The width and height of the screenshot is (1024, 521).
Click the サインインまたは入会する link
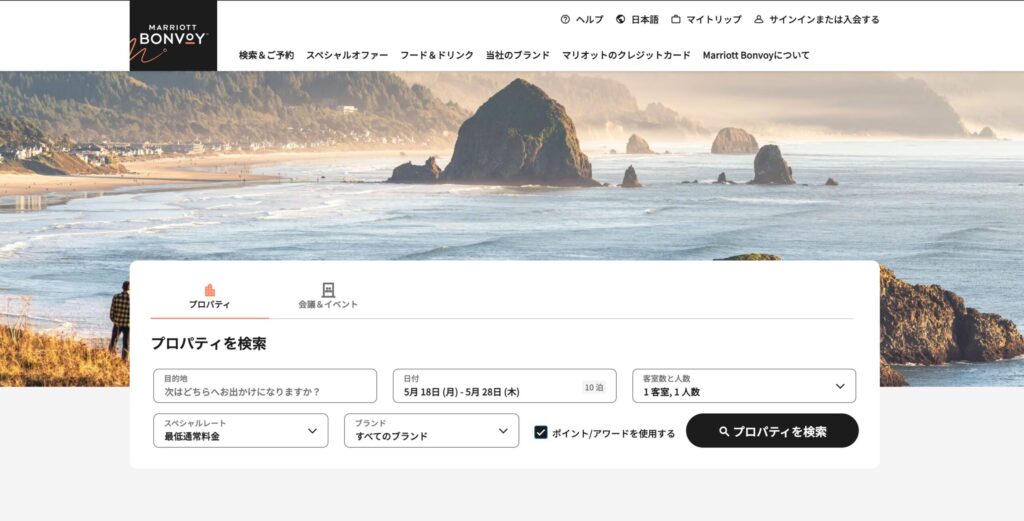coord(824,19)
